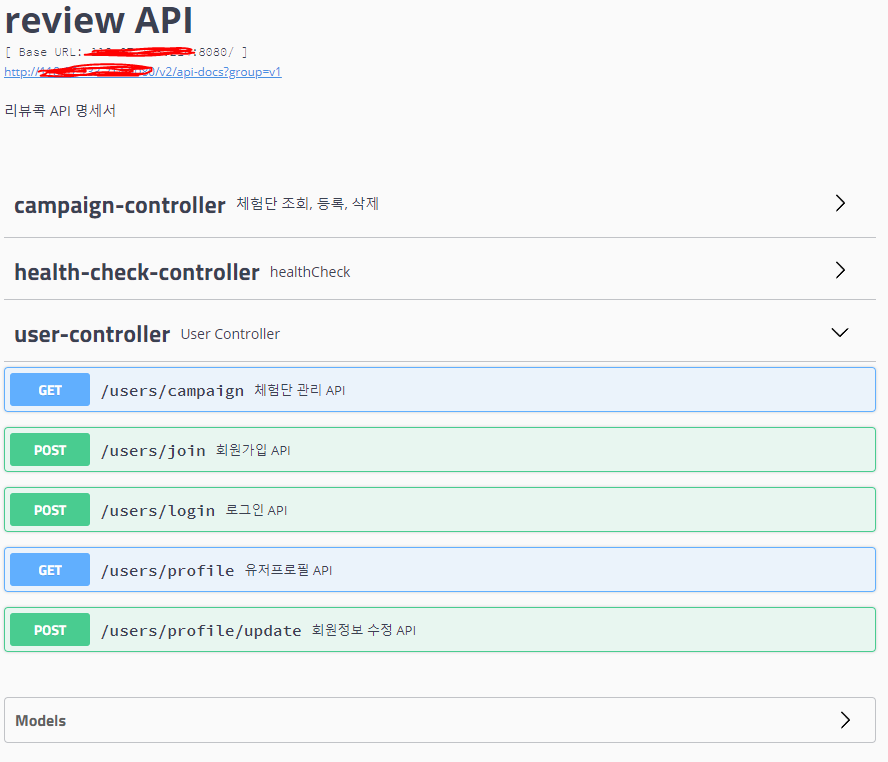This screenshot has height=762, width=888.
Task: Click the health-check-controller heading
Action: pos(136,272)
